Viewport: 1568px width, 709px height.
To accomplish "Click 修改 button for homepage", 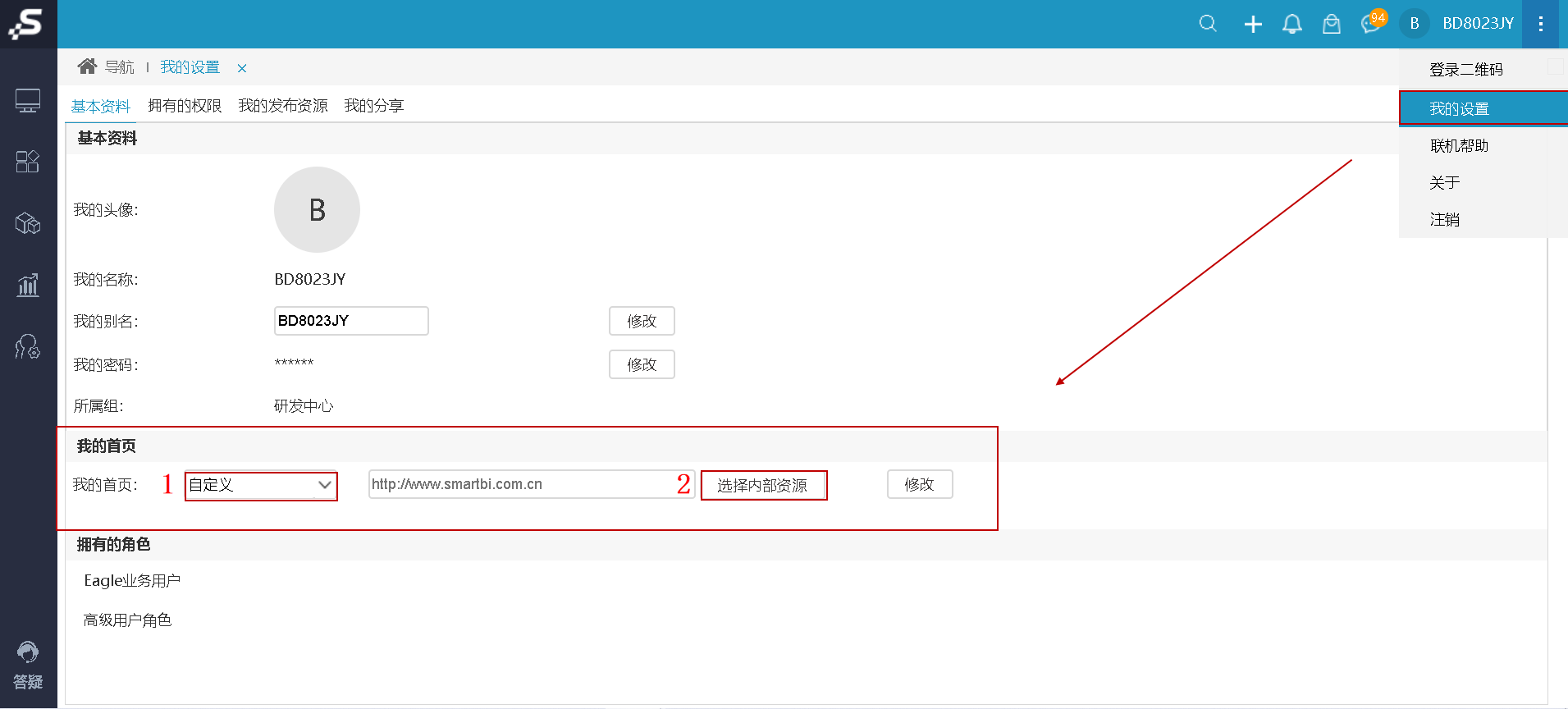I will tap(920, 484).
